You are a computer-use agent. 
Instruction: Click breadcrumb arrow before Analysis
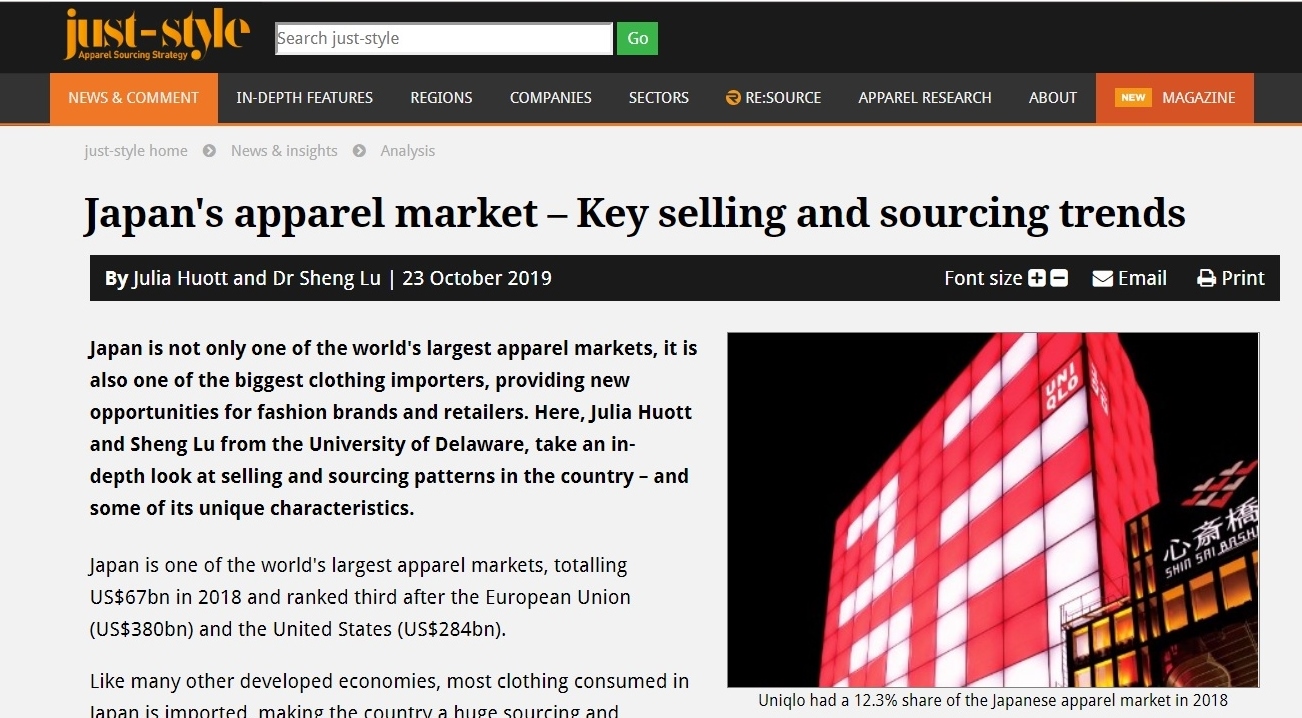(359, 151)
